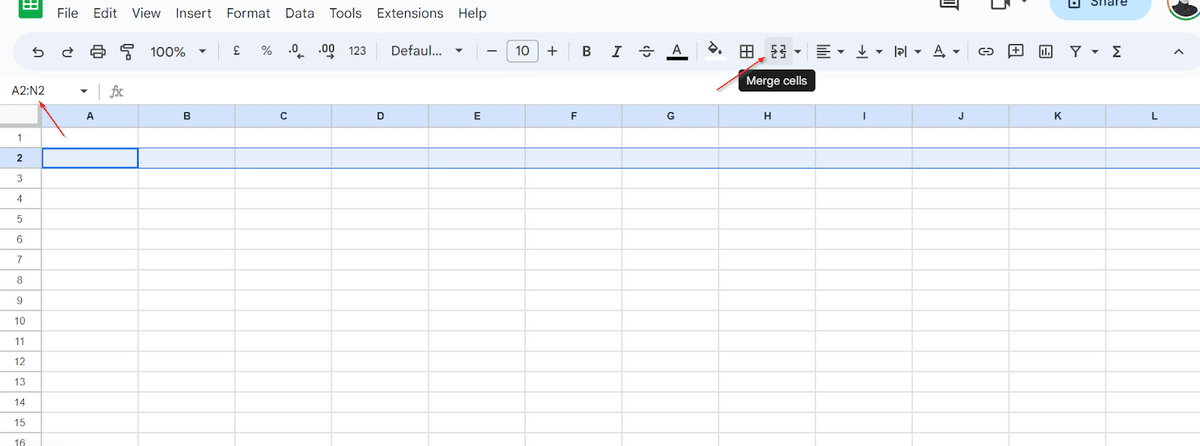Open the zoom 100% dropdown
This screenshot has height=446, width=1200.
(177, 51)
